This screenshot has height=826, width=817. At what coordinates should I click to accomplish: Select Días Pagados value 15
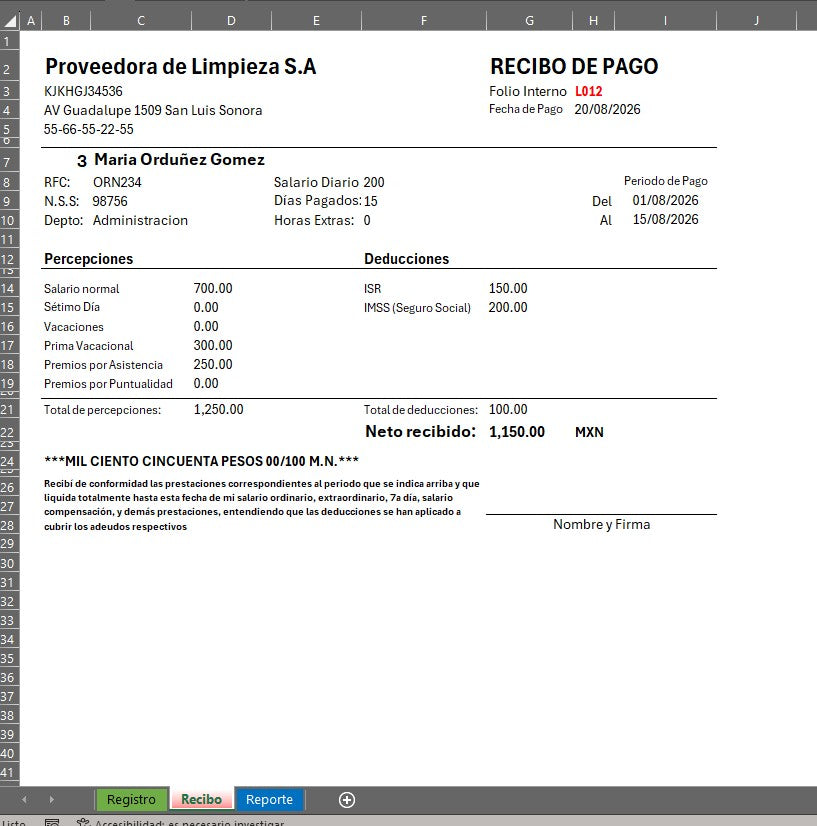click(x=370, y=201)
